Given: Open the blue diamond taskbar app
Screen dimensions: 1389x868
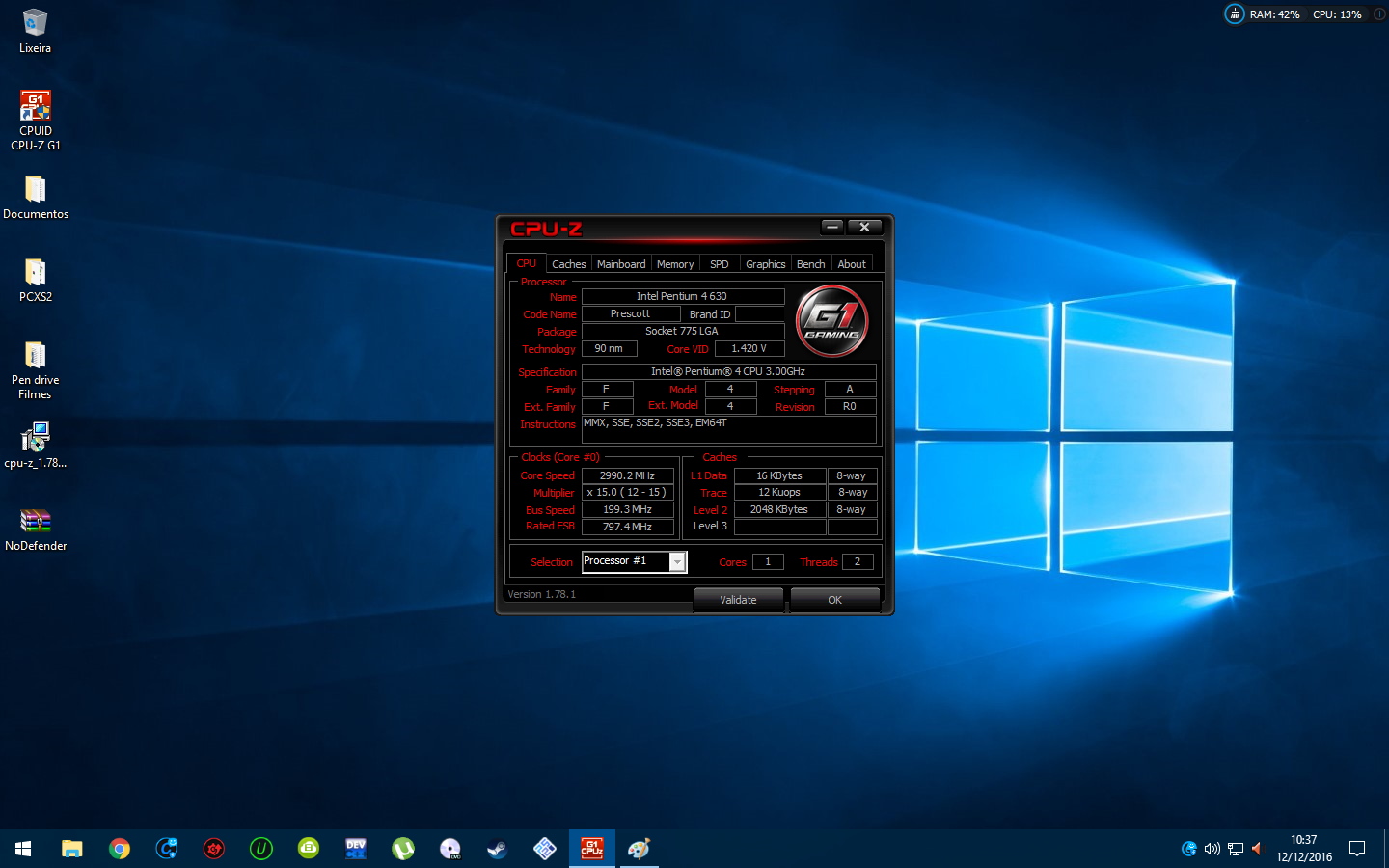Looking at the screenshot, I should click(544, 849).
